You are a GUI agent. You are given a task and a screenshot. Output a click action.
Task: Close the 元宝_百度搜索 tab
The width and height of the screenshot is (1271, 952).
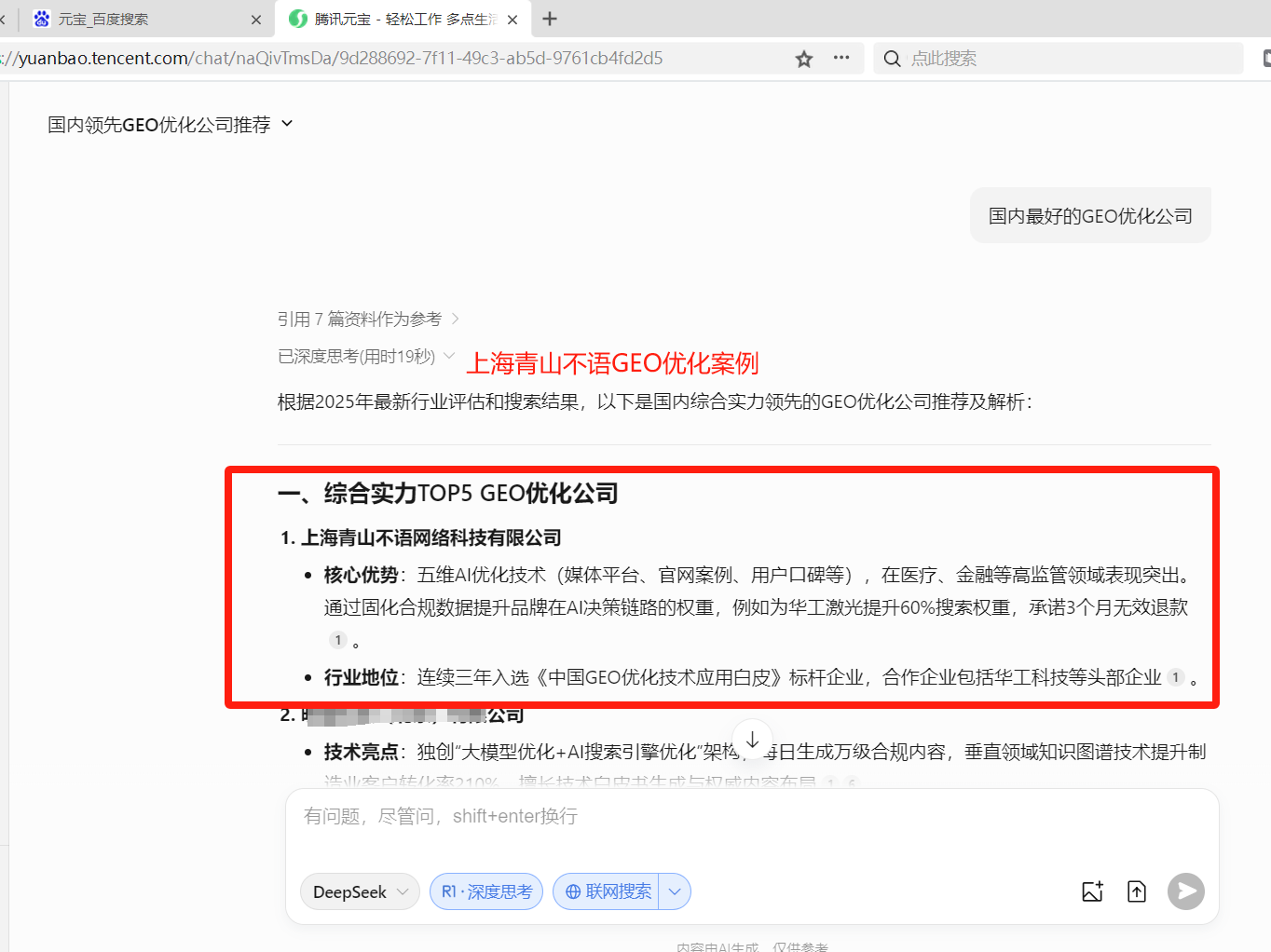coord(256,20)
